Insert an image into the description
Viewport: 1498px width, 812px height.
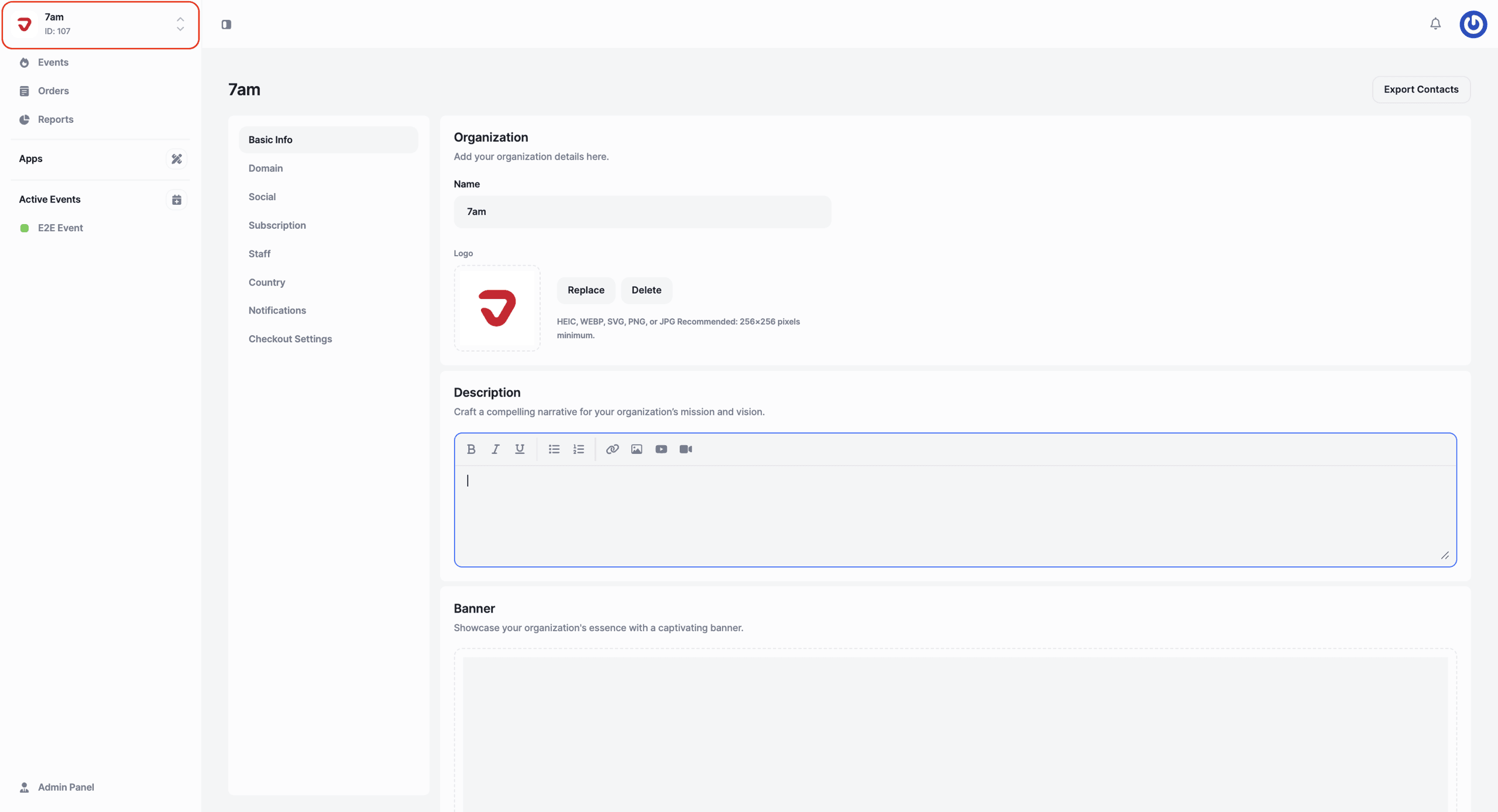point(637,449)
